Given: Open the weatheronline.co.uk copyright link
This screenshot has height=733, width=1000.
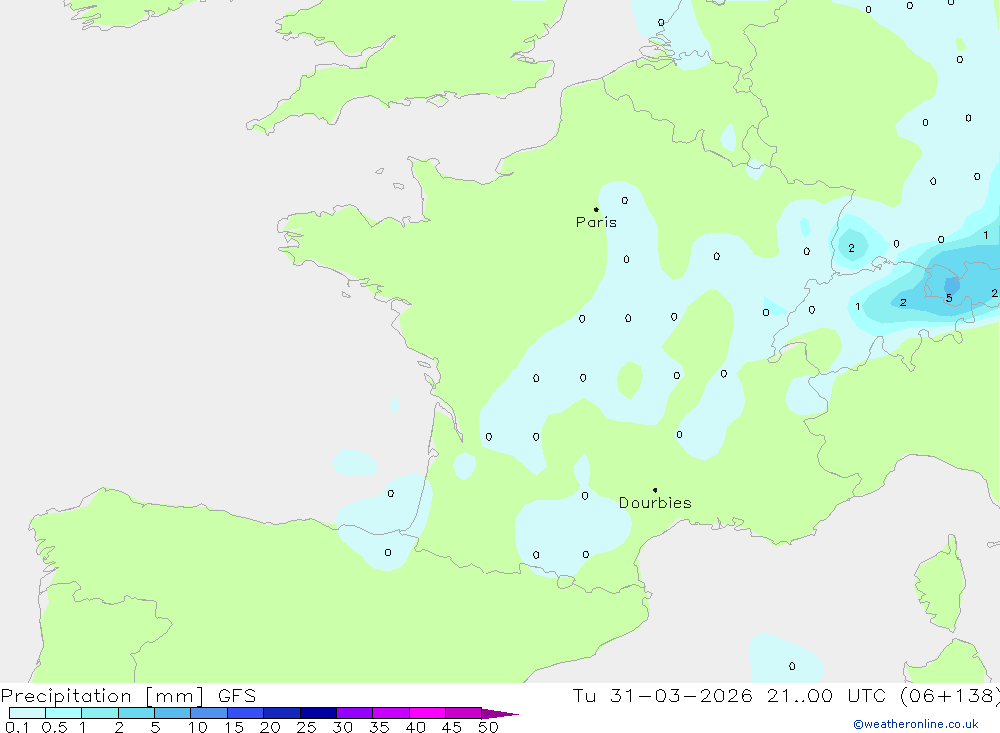Looking at the screenshot, I should (x=915, y=724).
